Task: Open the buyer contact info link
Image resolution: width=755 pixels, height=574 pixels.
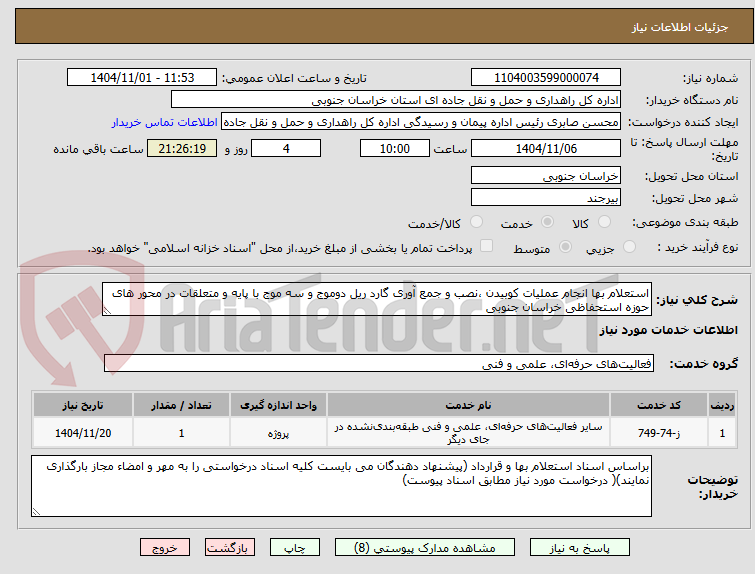Action: tap(165, 122)
